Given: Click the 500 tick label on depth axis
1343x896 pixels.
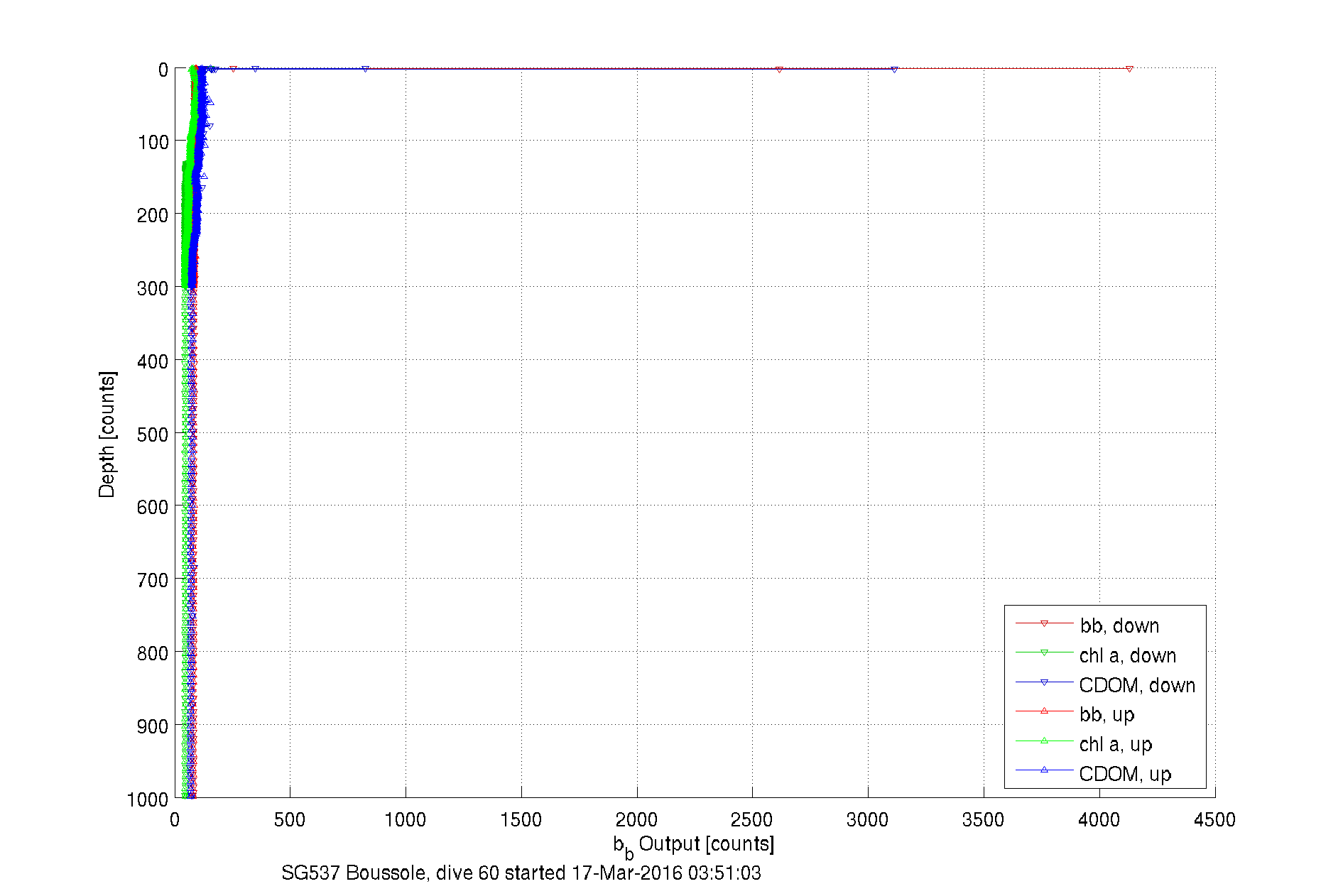Looking at the screenshot, I should [152, 435].
